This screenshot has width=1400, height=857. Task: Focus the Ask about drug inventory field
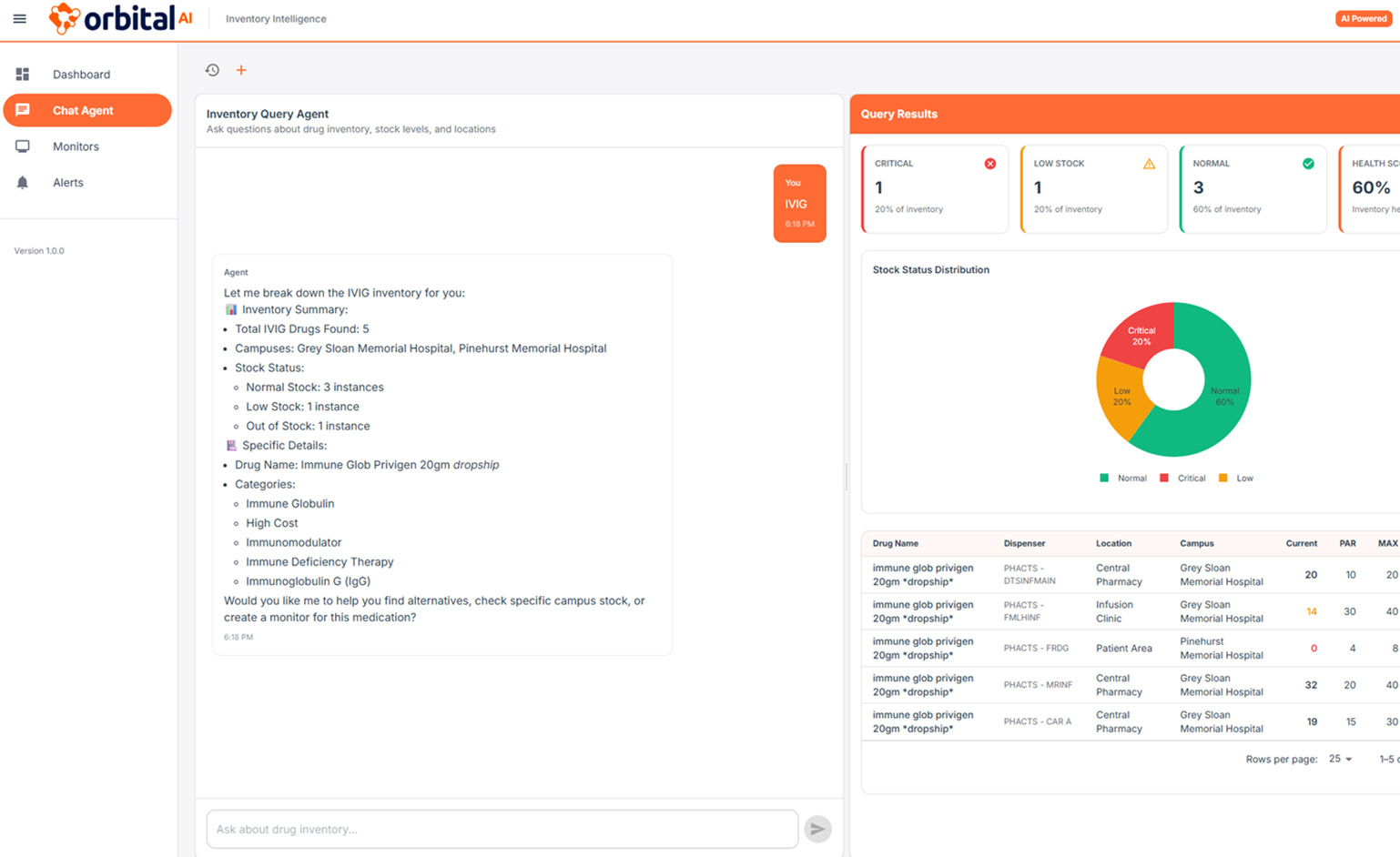pyautogui.click(x=502, y=829)
